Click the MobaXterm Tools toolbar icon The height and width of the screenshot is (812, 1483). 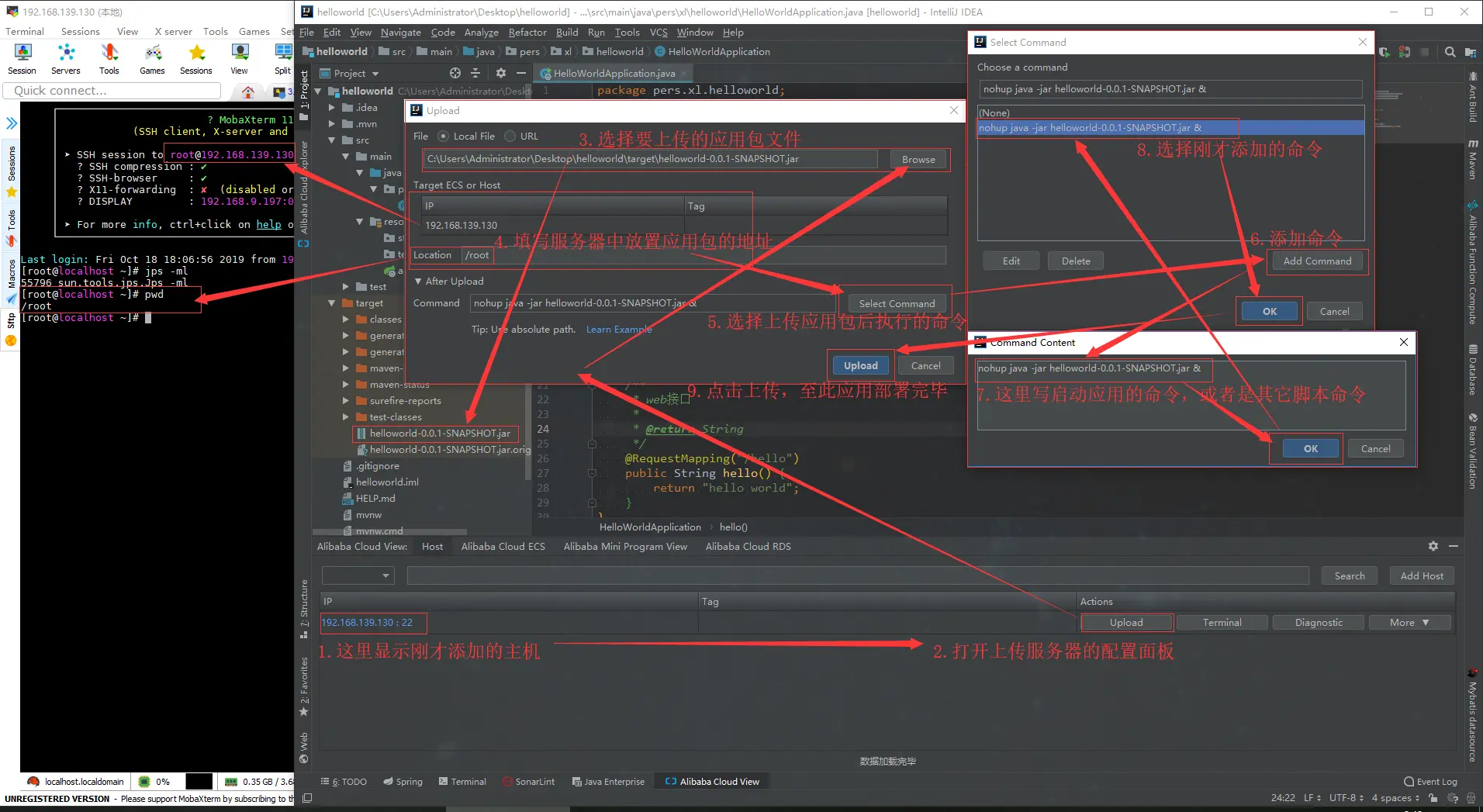tap(109, 58)
